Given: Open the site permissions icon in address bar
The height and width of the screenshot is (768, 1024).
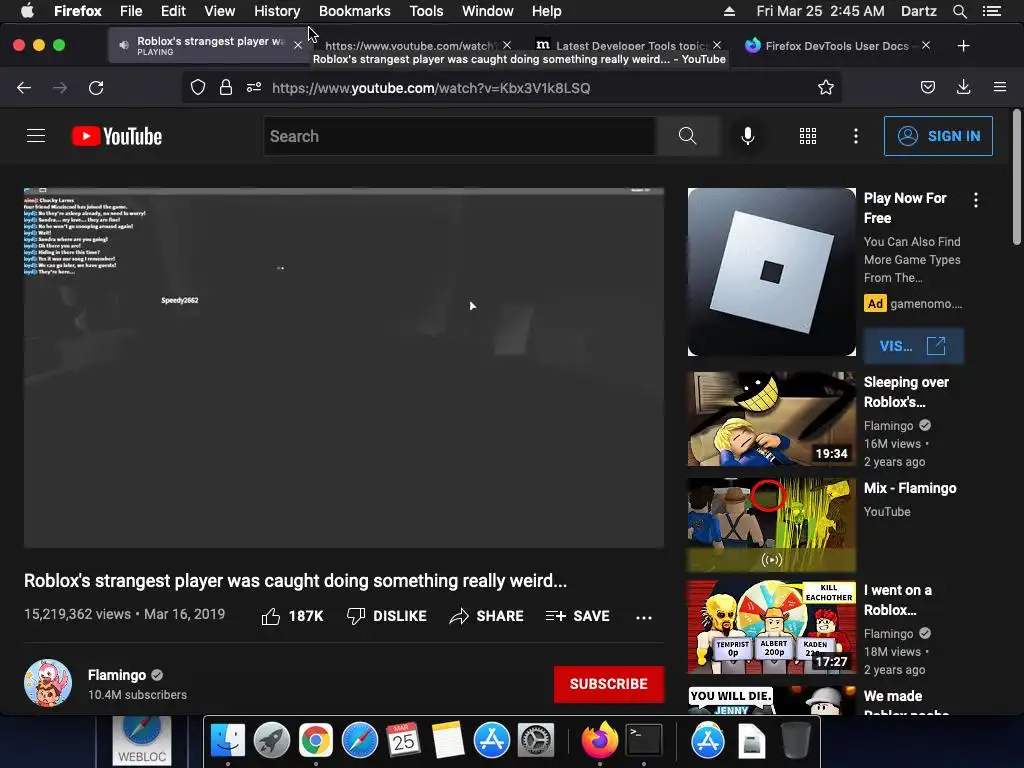Looking at the screenshot, I should 254,88.
